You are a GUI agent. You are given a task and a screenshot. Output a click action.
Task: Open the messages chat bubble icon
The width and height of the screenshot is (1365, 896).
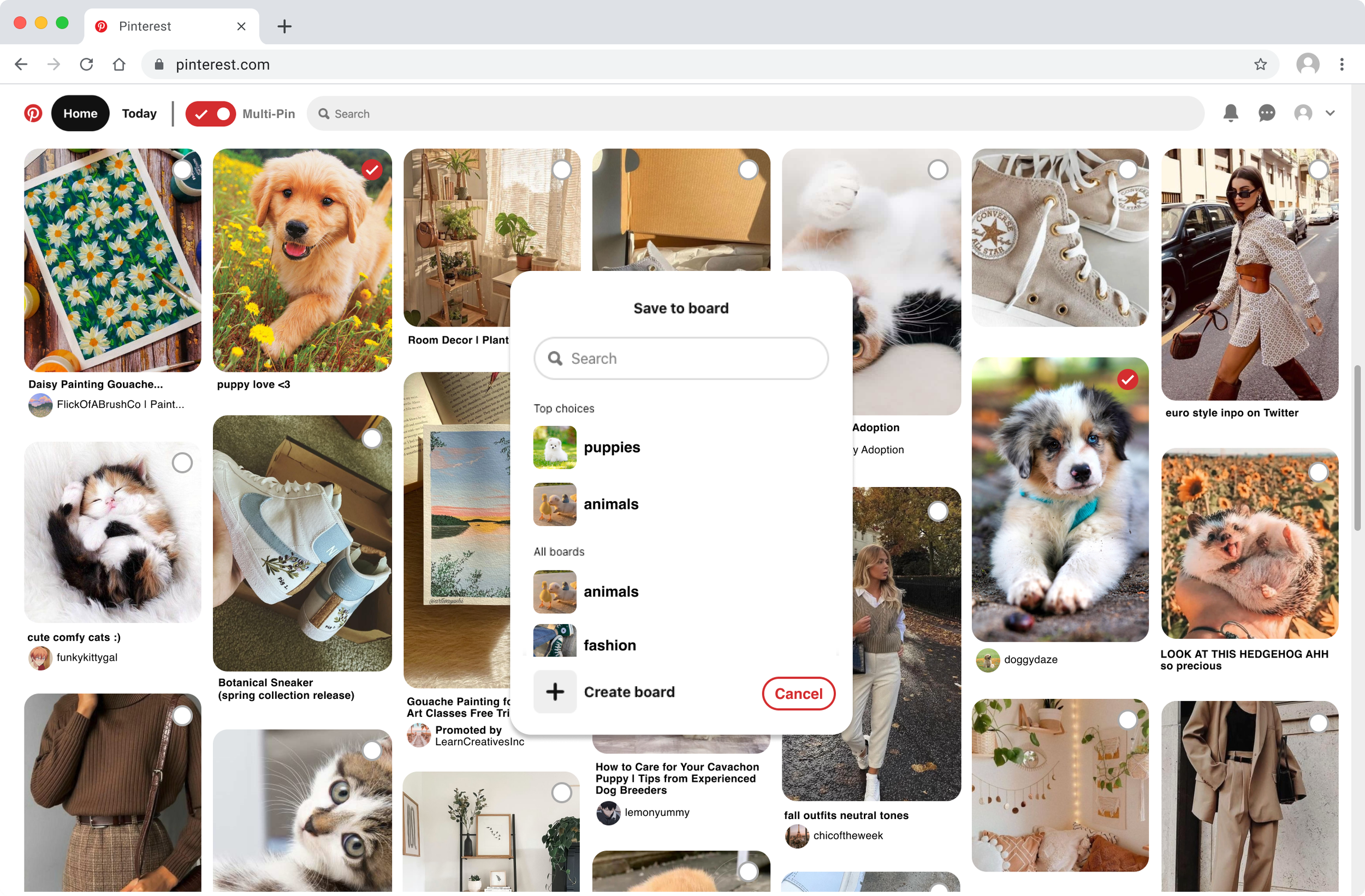(1266, 114)
